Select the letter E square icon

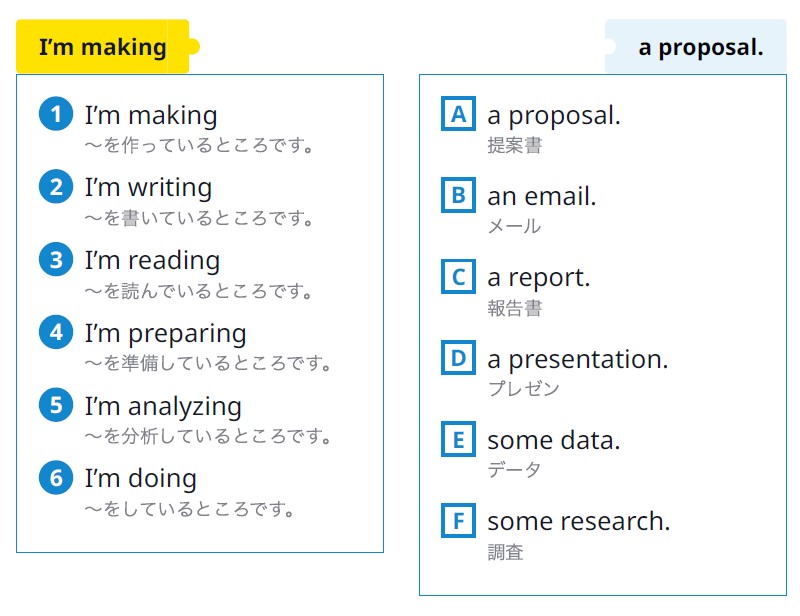pyautogui.click(x=458, y=439)
